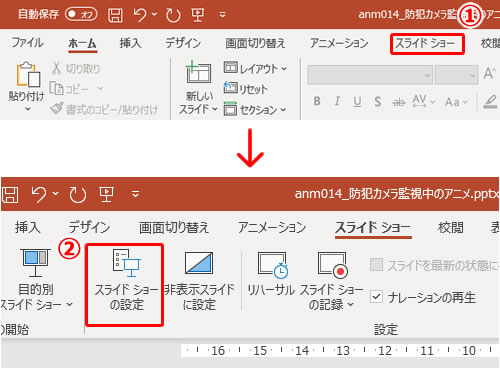Open 画面切り替え tab in the lower ribbon

174,227
